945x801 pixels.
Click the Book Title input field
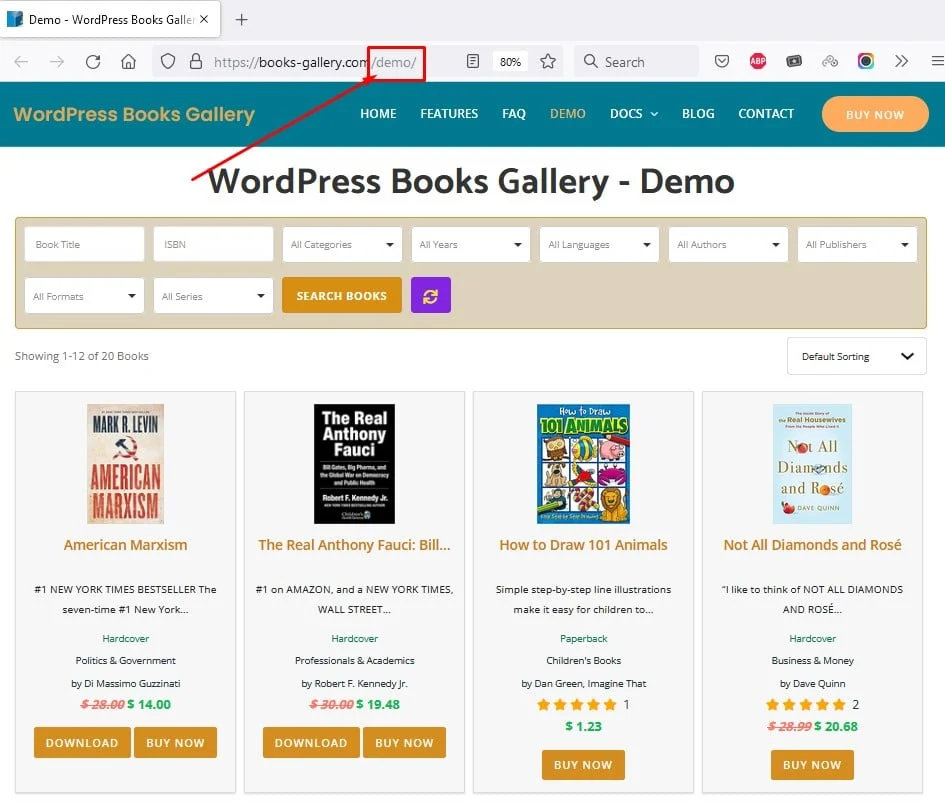click(84, 244)
